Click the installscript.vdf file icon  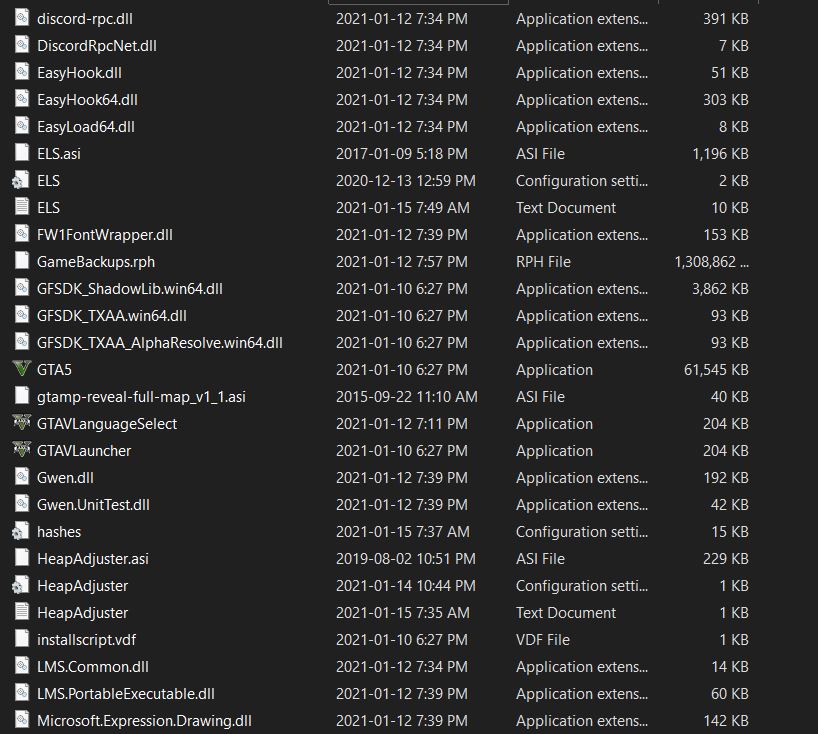click(21, 640)
